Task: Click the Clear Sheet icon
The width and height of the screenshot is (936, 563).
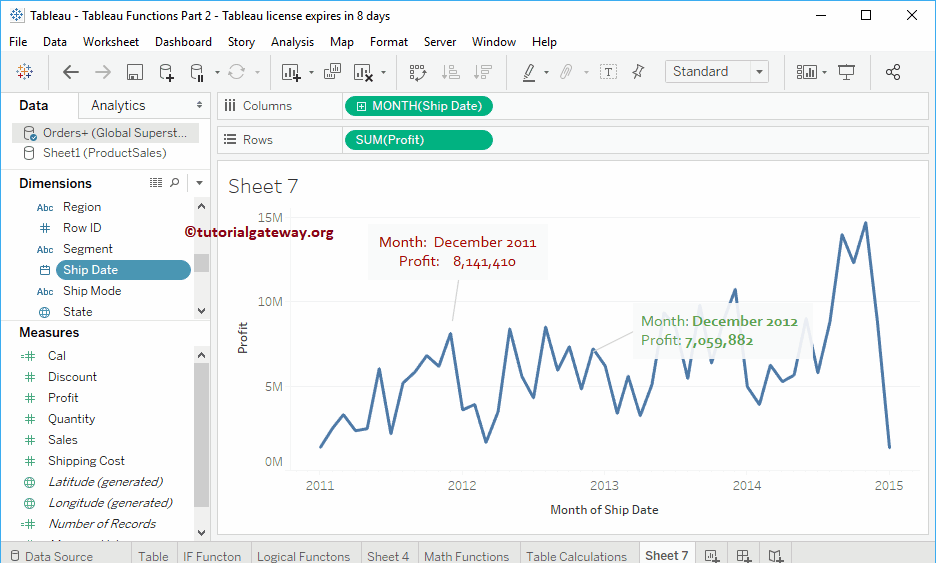Action: point(363,72)
